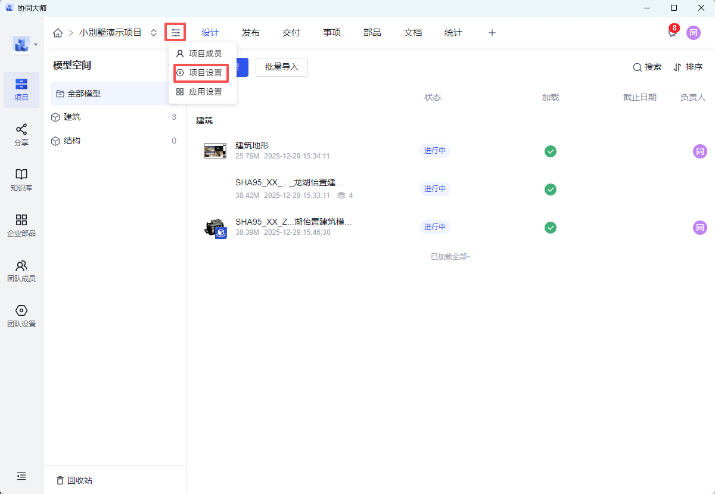Open notifications bell with red badge
This screenshot has height=494, width=715.
tap(672, 33)
